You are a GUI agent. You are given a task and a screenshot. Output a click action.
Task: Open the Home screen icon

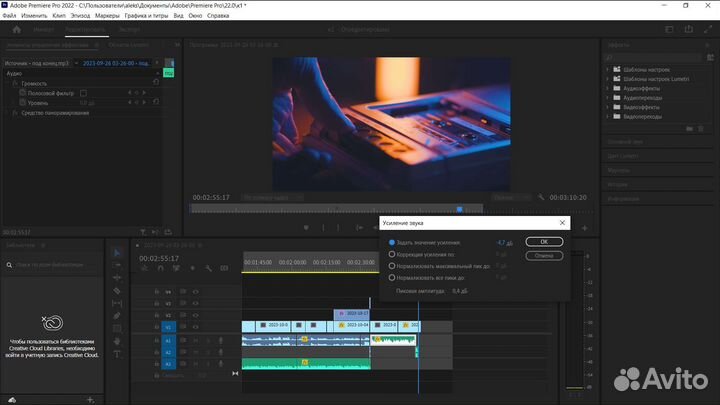pyautogui.click(x=17, y=29)
